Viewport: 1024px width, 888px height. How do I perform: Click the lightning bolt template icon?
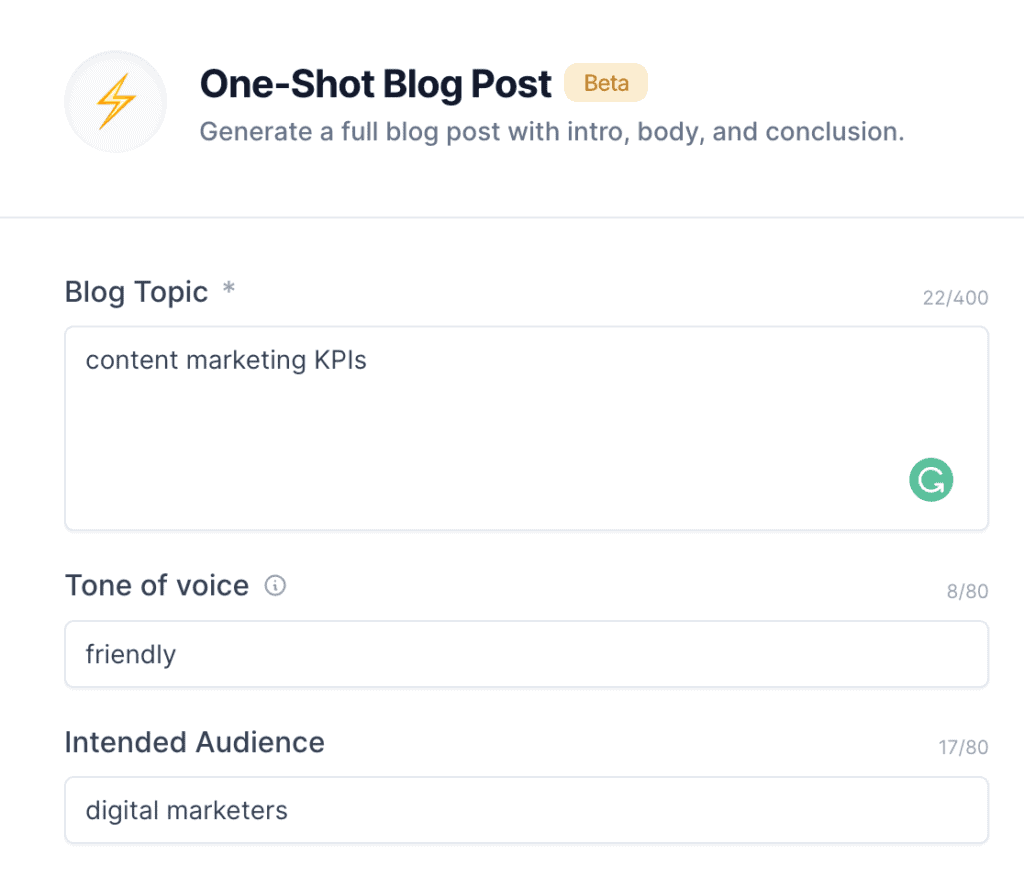(x=115, y=102)
